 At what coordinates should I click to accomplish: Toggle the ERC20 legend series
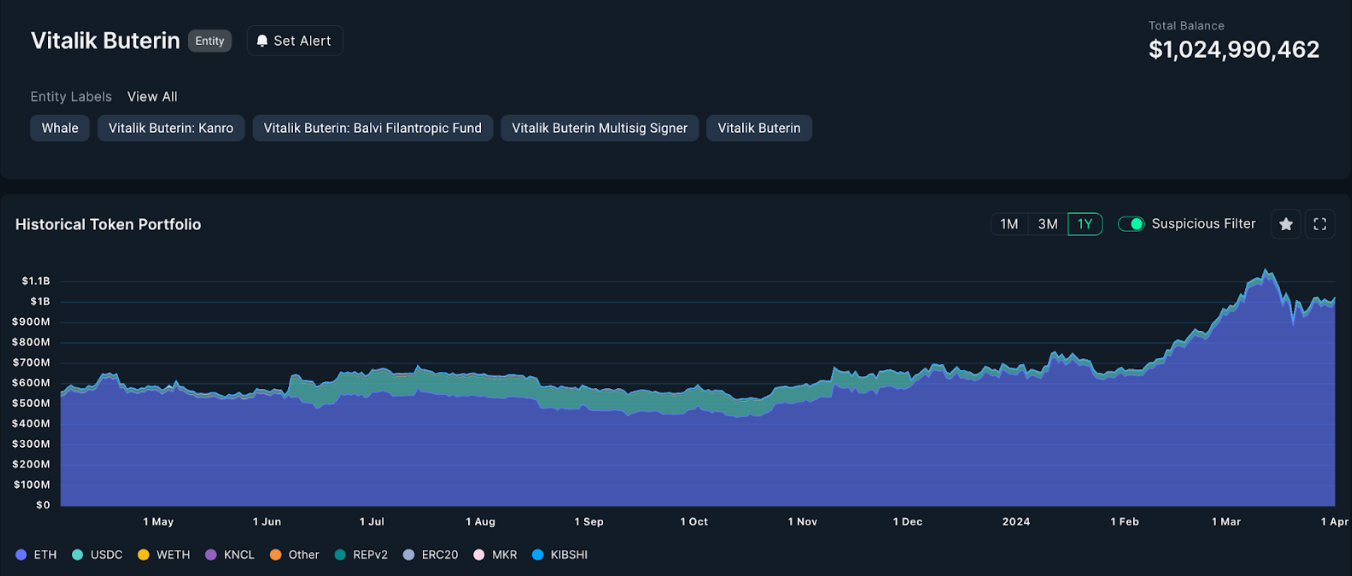pos(430,555)
